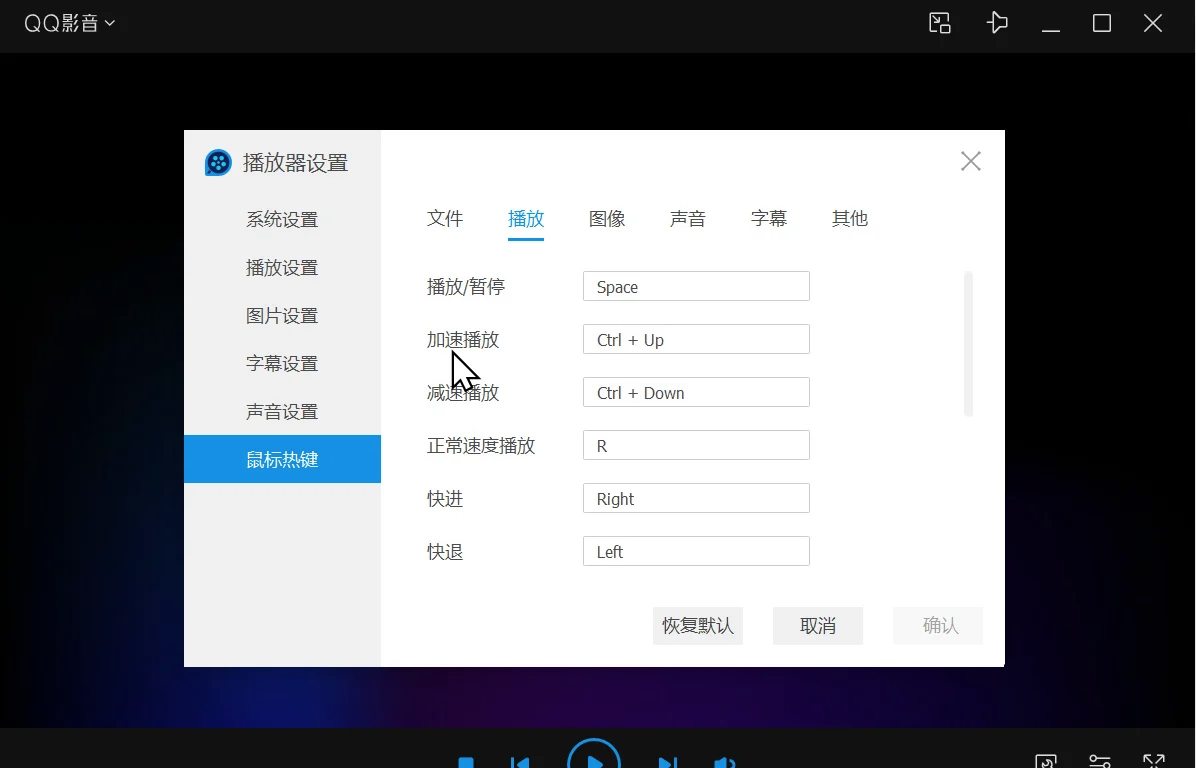Select 鼠标热键 in the sidebar
This screenshot has height=768, width=1196.
coord(282,459)
